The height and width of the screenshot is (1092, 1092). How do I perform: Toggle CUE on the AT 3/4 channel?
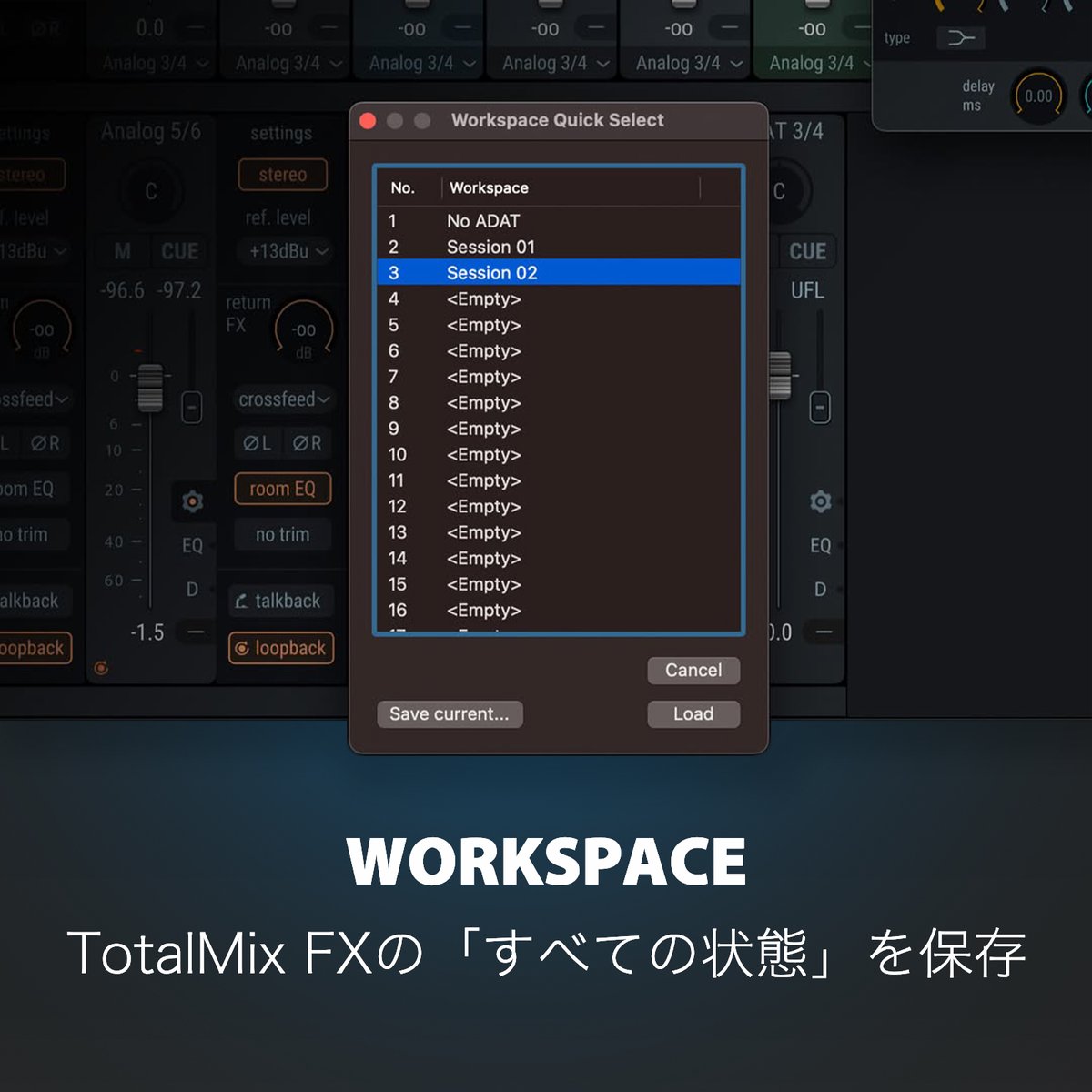point(807,251)
